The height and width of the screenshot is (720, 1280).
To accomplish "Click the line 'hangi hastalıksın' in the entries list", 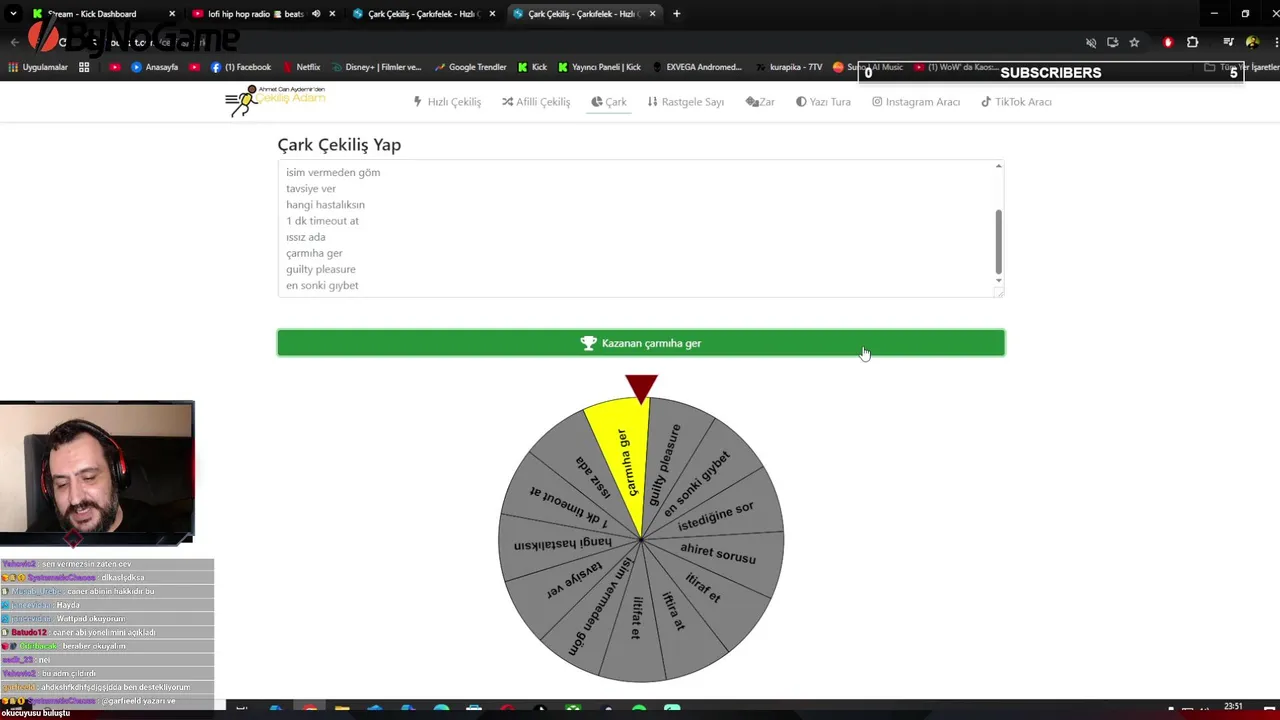I will (325, 204).
